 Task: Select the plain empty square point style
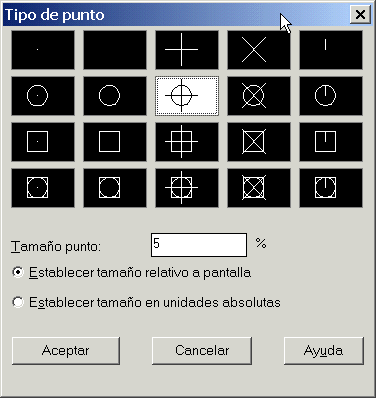[x=115, y=142]
